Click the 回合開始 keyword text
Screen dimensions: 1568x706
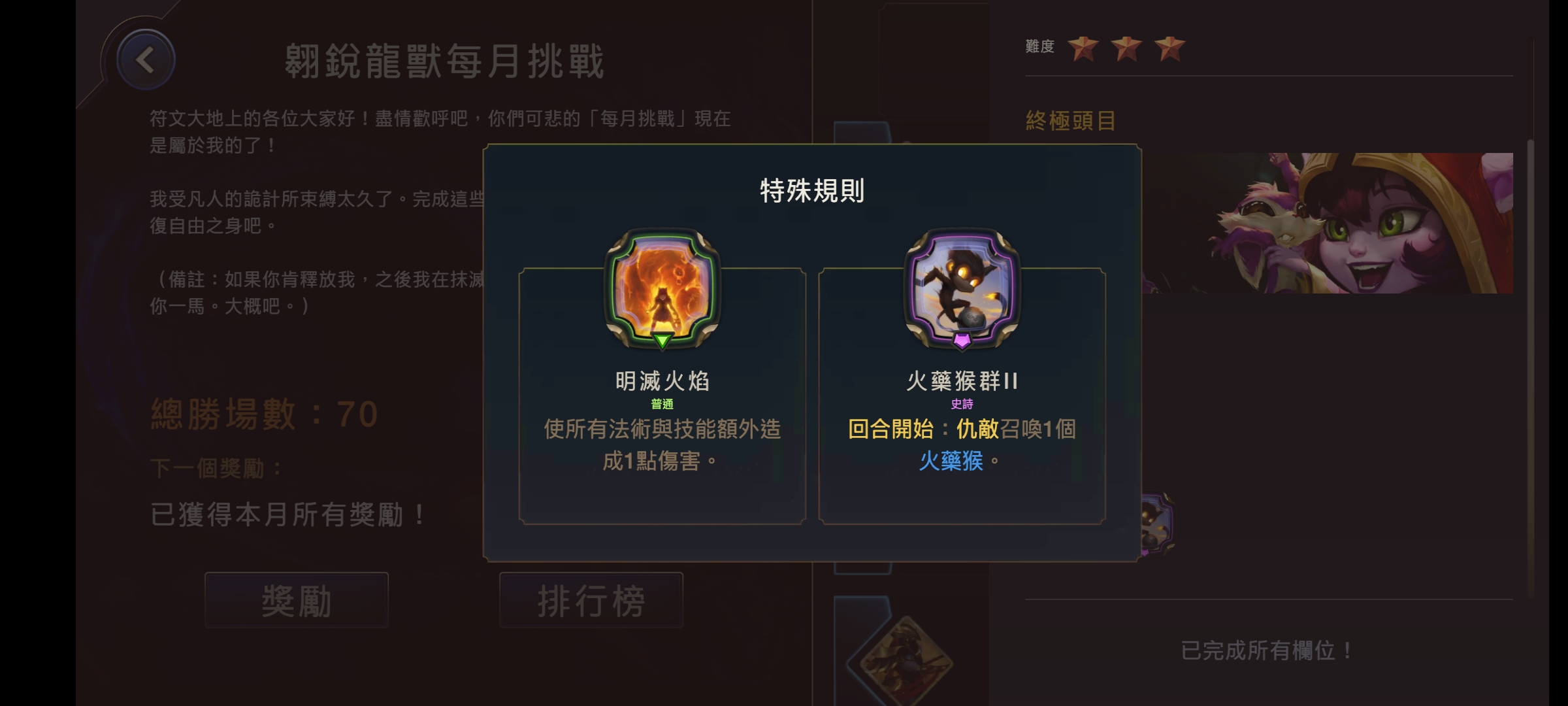point(890,429)
